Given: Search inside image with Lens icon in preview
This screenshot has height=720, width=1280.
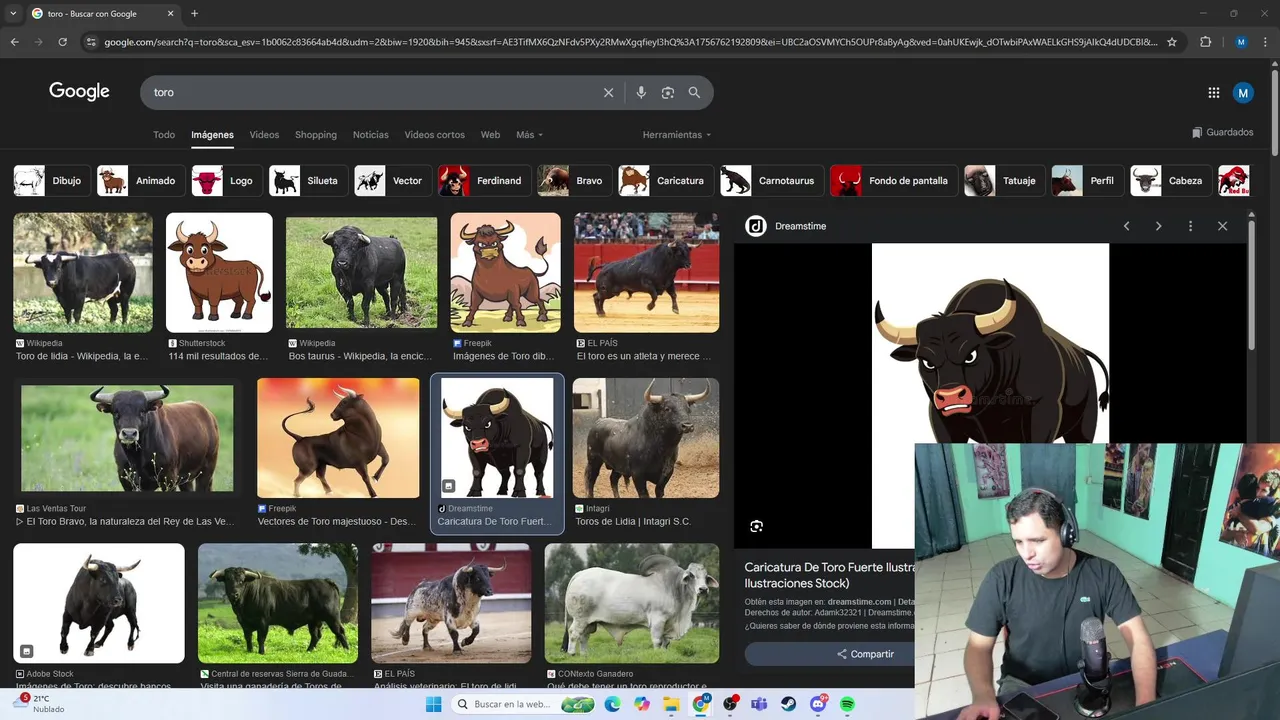Looking at the screenshot, I should click(756, 526).
